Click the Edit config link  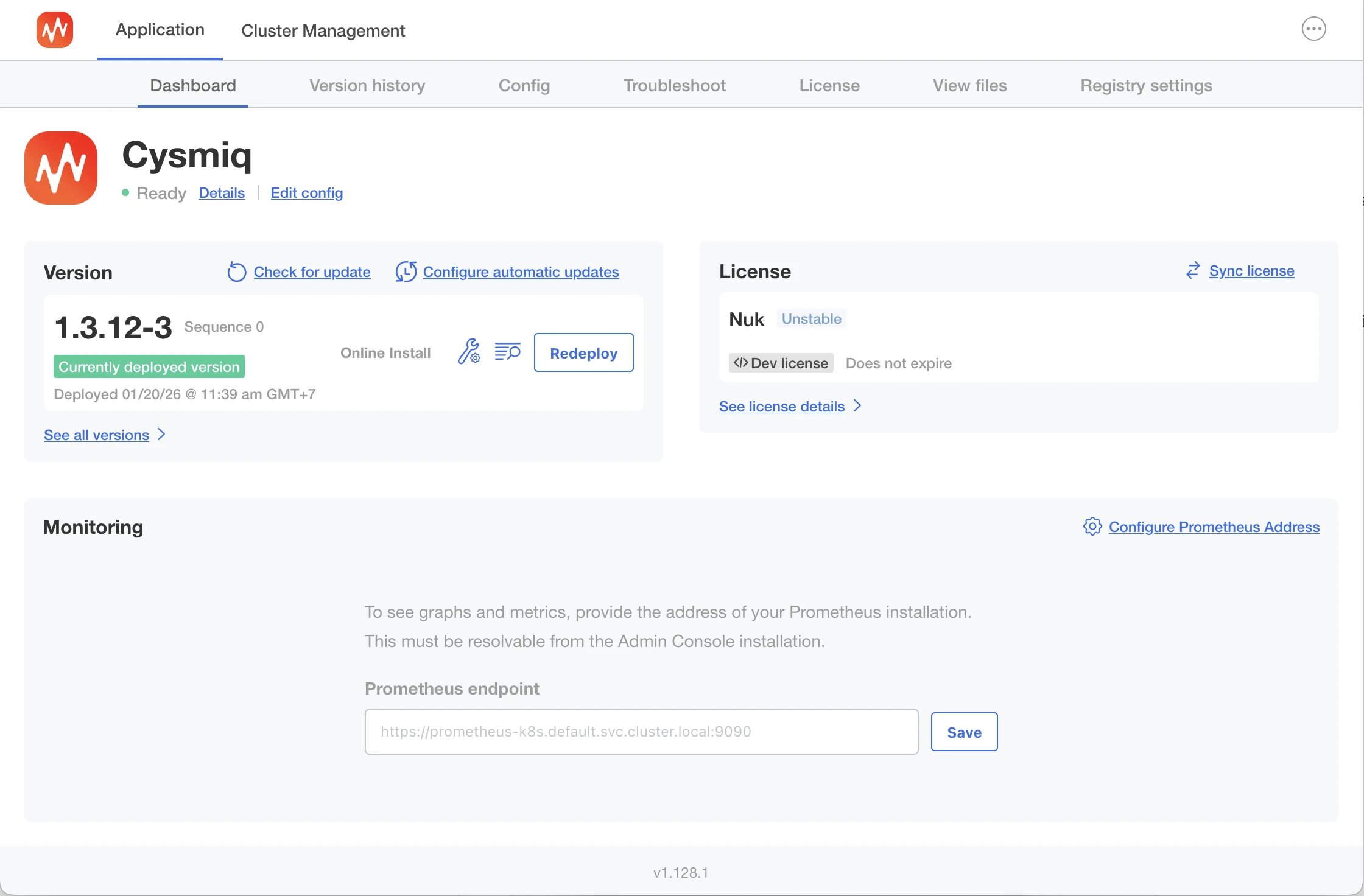pos(307,193)
